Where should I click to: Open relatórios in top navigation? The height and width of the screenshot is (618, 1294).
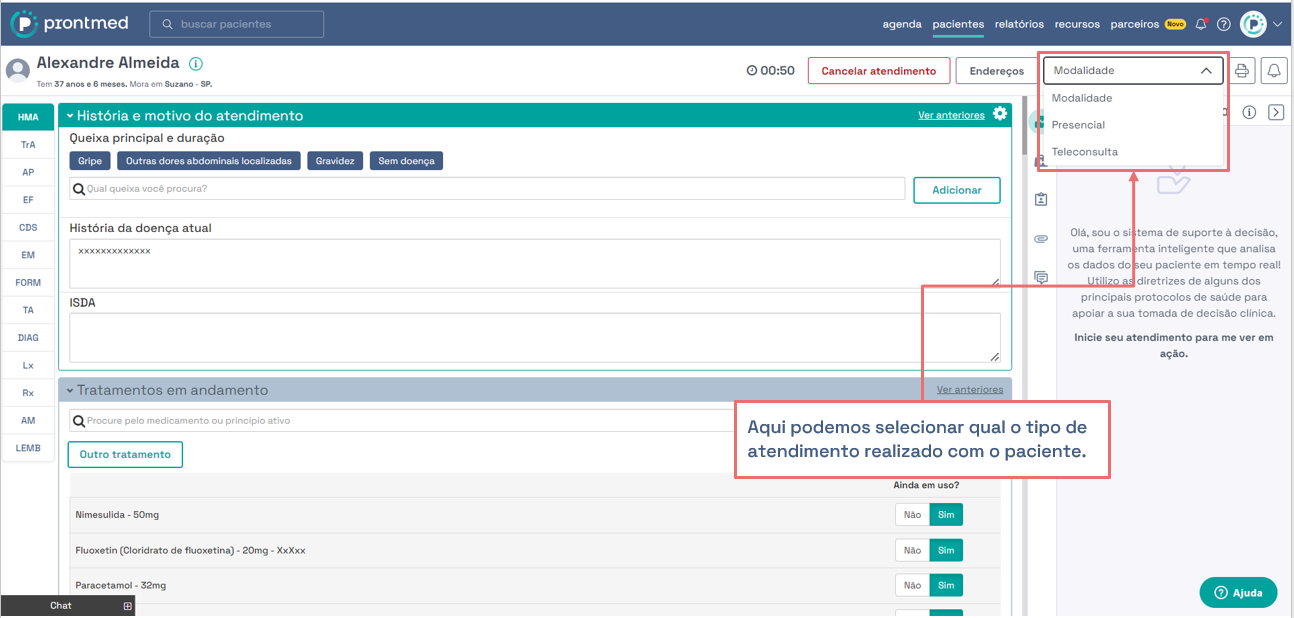(1019, 24)
